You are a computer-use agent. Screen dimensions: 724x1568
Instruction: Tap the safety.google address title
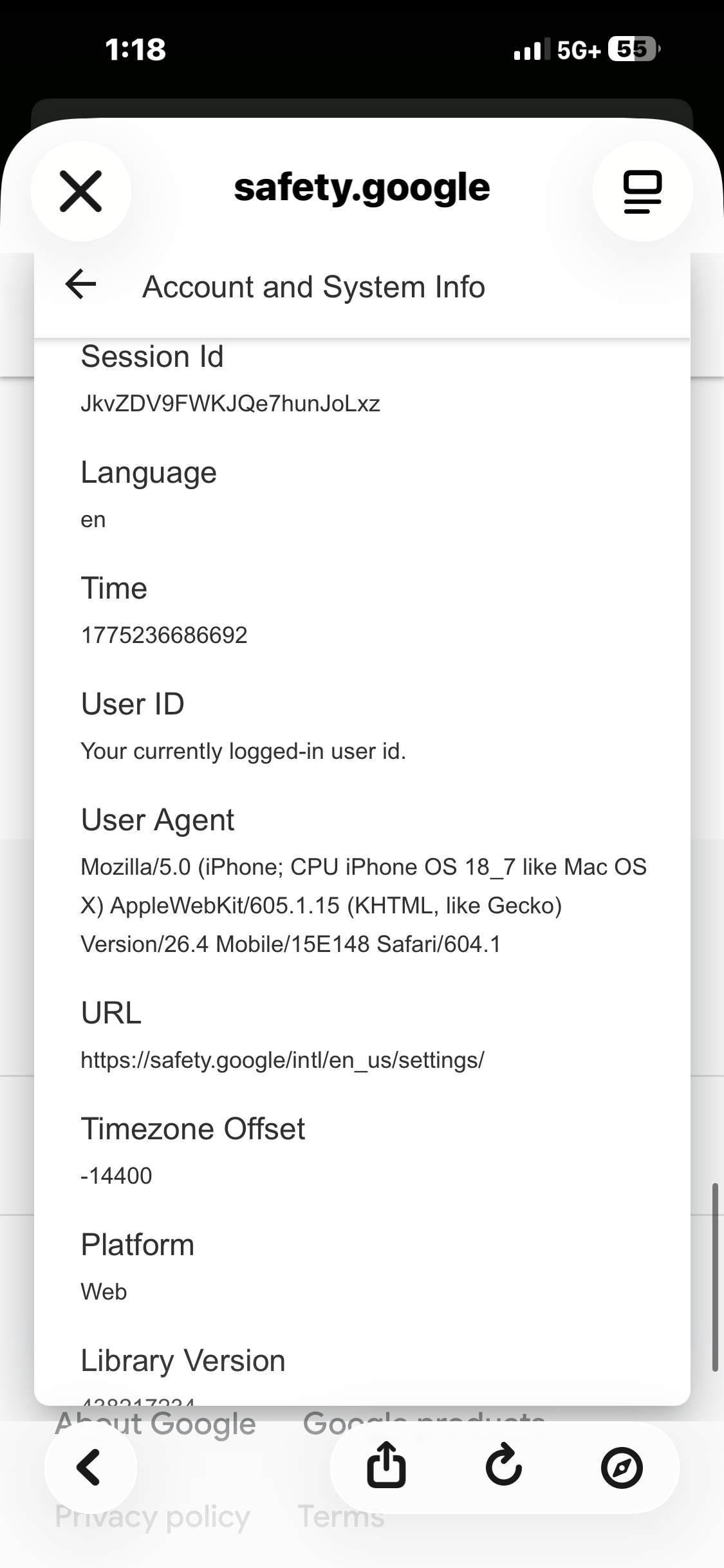362,188
